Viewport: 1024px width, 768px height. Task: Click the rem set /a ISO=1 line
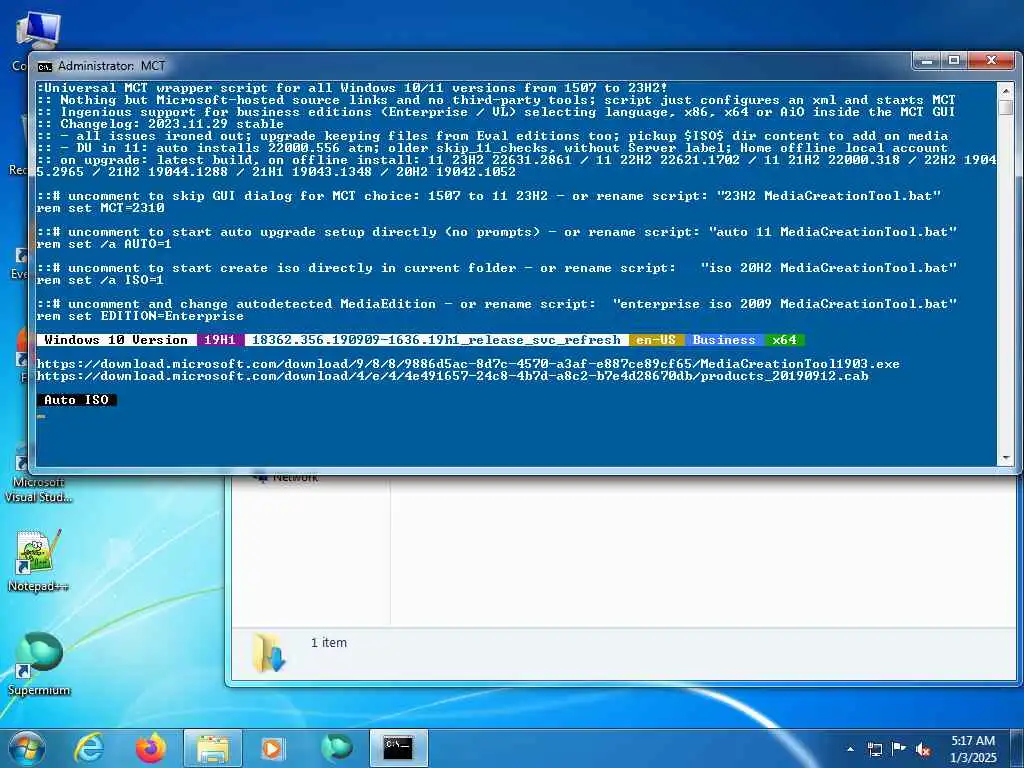101,280
